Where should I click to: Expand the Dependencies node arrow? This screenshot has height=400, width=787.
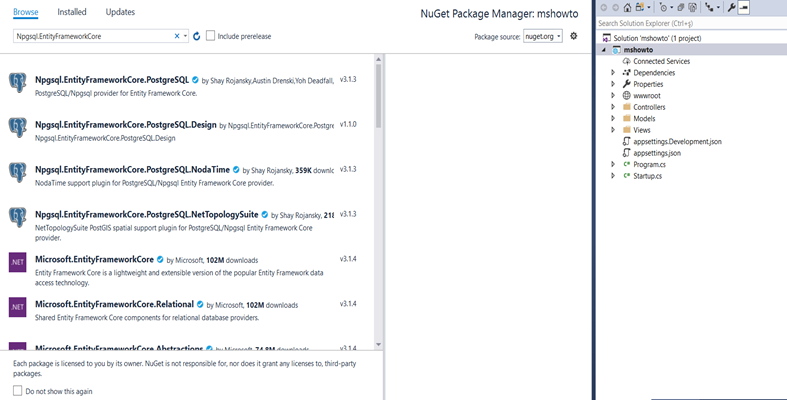click(x=613, y=73)
